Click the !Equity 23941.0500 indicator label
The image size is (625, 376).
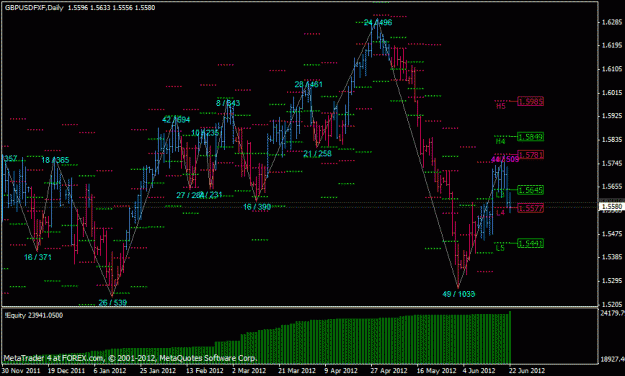click(34, 315)
